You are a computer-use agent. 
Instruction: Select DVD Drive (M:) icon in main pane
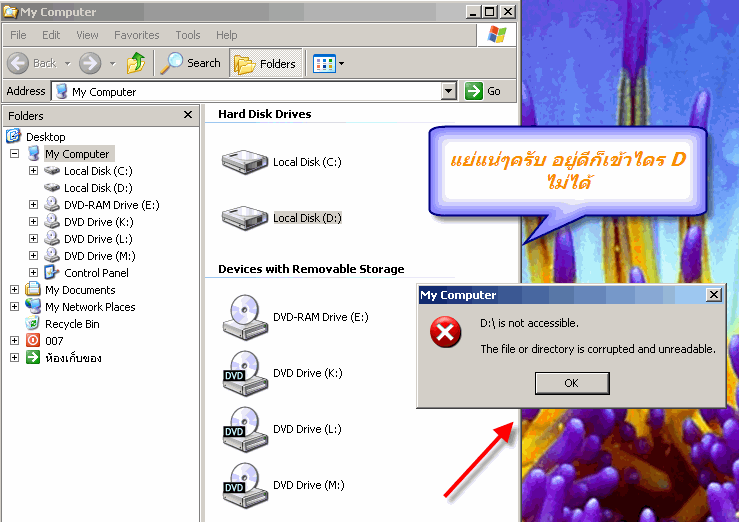(245, 485)
